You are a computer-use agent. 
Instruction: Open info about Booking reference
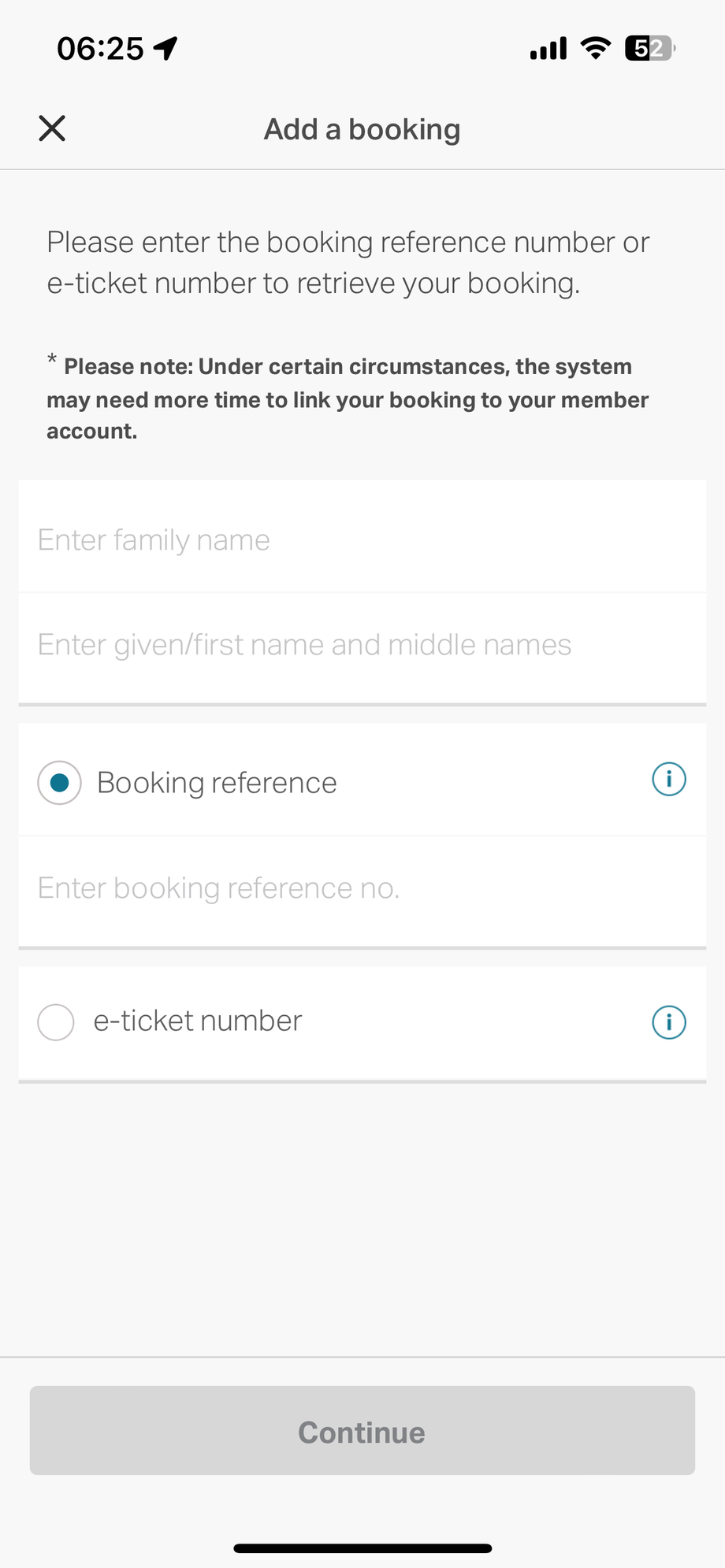point(669,780)
